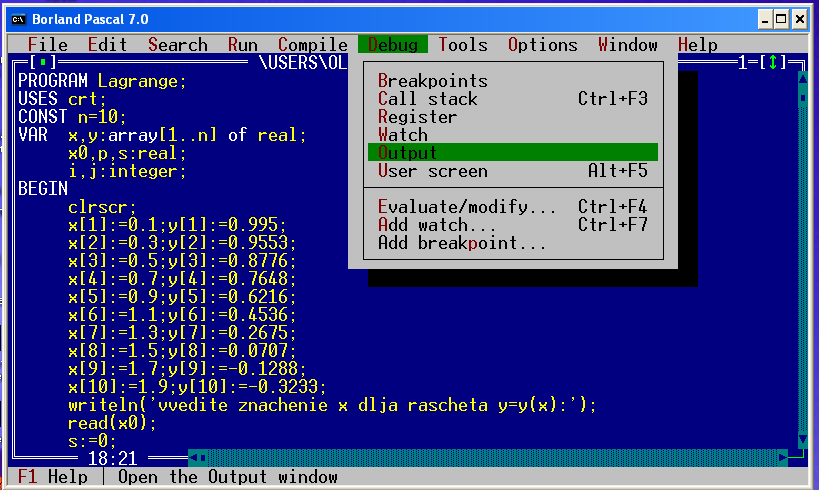Click the vertical scrollbar thumb marker
Viewport: 820px width, 494px height.
click(x=803, y=98)
